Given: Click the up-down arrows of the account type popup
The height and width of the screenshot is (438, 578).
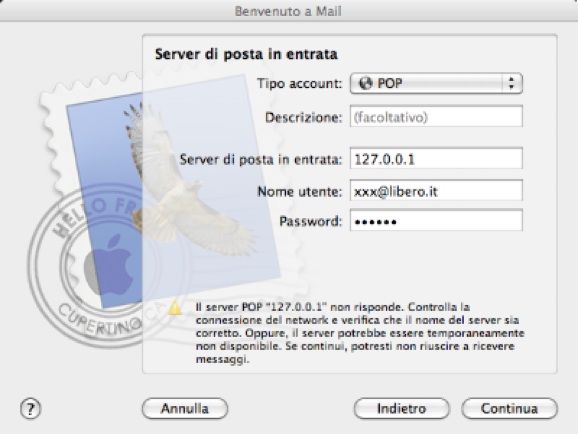Looking at the screenshot, I should tap(511, 83).
